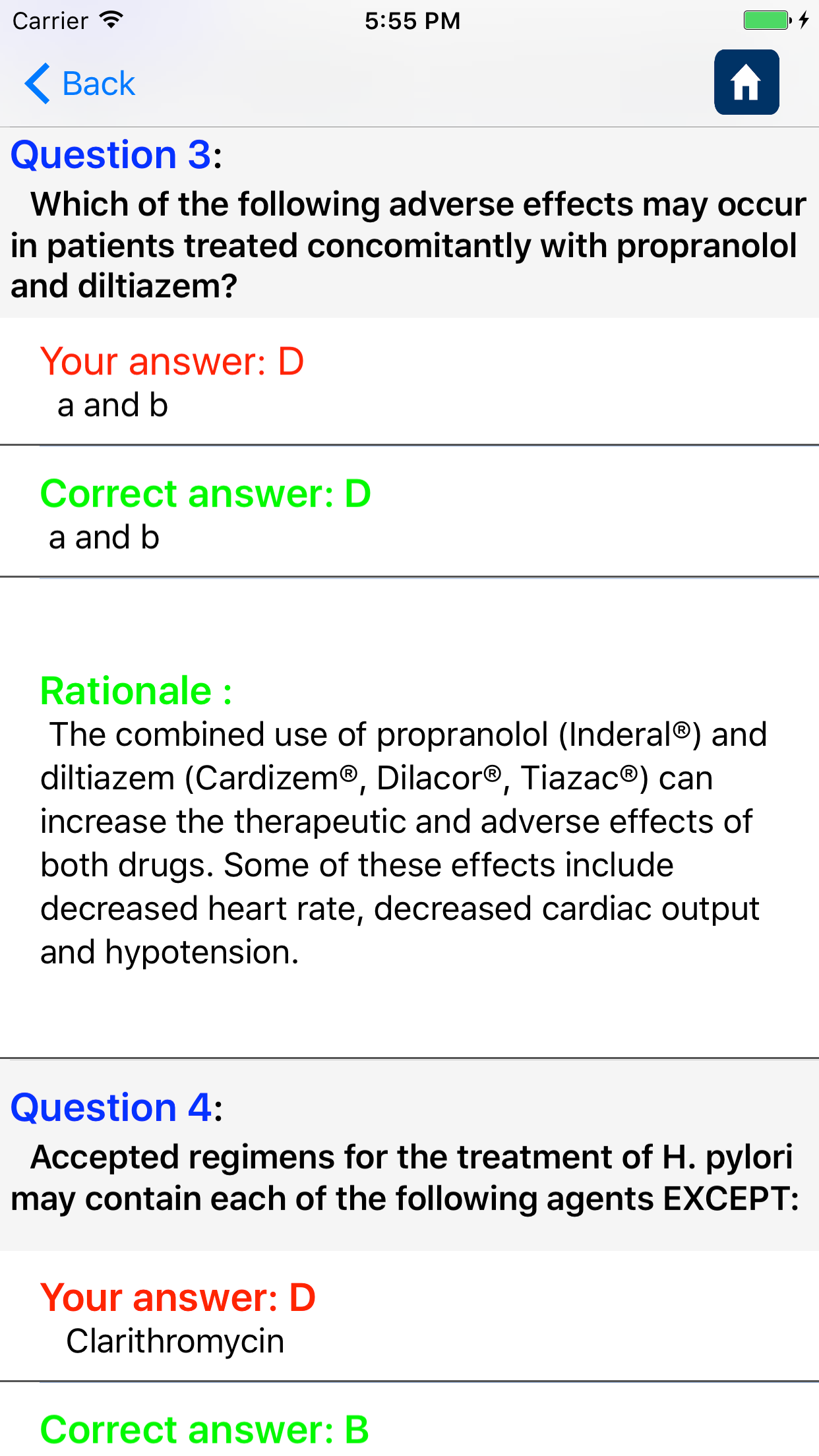
Task: Tap the 5:55 PM clock
Action: coord(412,21)
